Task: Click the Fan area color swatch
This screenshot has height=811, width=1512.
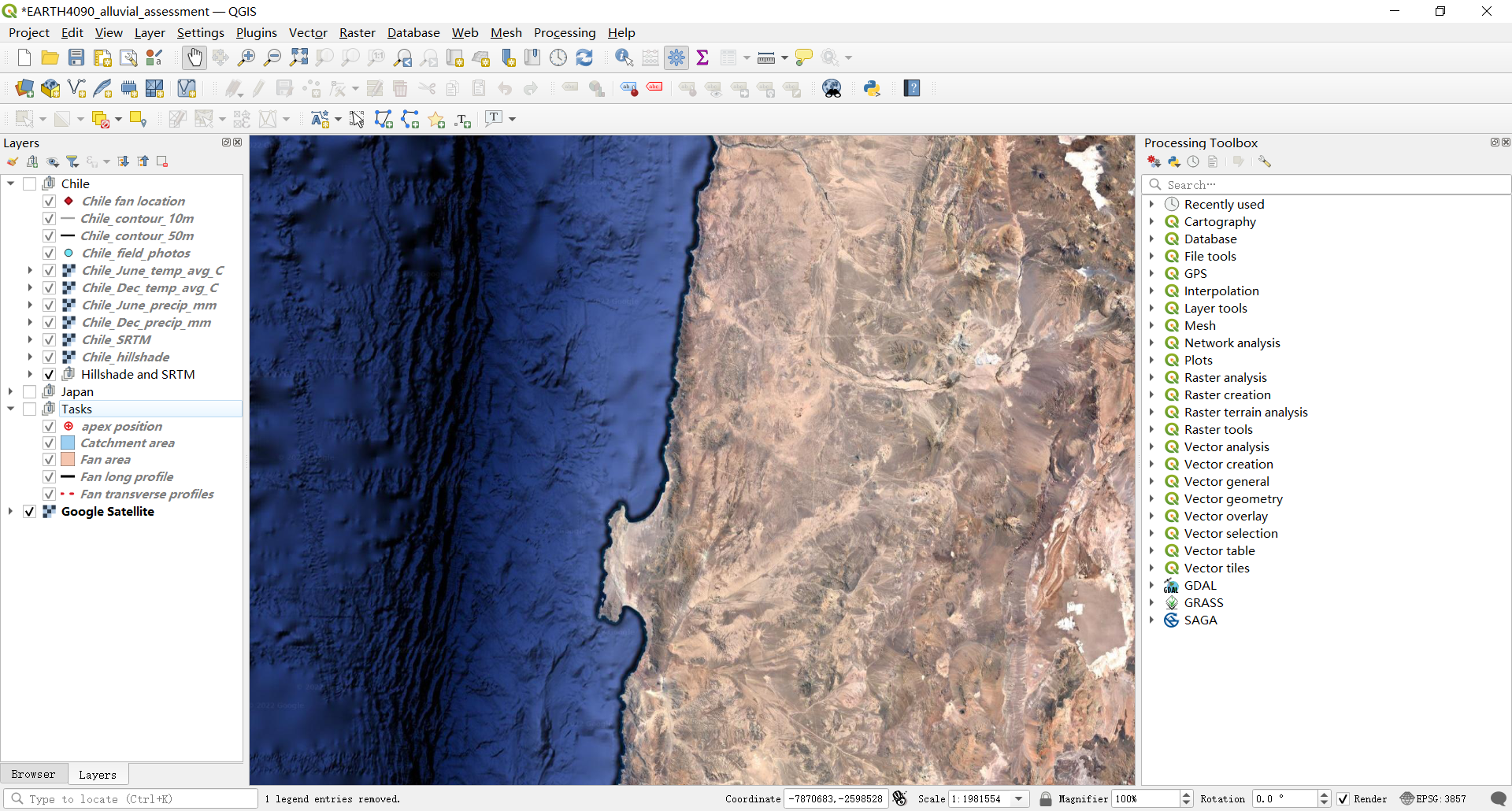Action: [68, 459]
